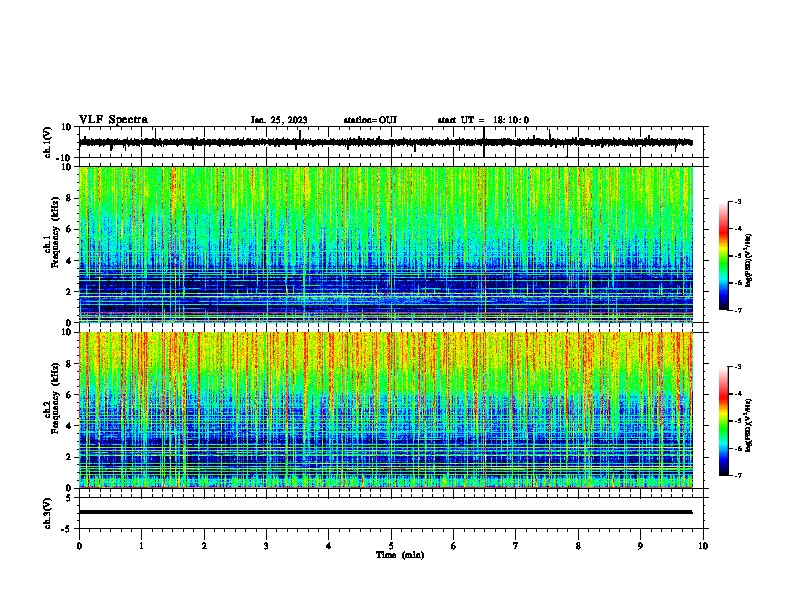Click time-axis tick label "6"
Viewport: 792px width, 612px height.
click(x=454, y=546)
